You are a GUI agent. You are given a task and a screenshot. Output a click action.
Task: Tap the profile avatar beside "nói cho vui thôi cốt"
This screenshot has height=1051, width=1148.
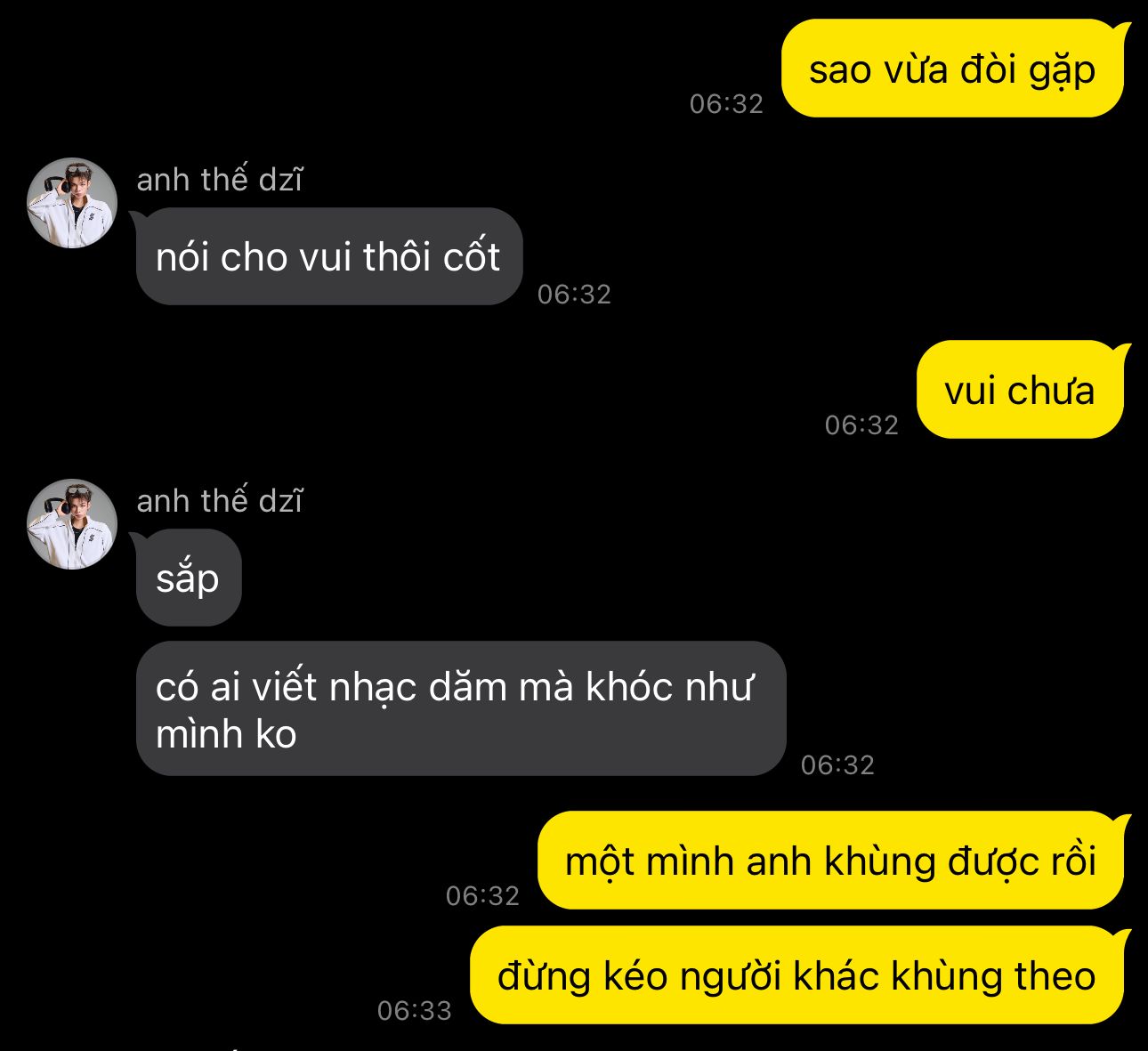point(72,203)
